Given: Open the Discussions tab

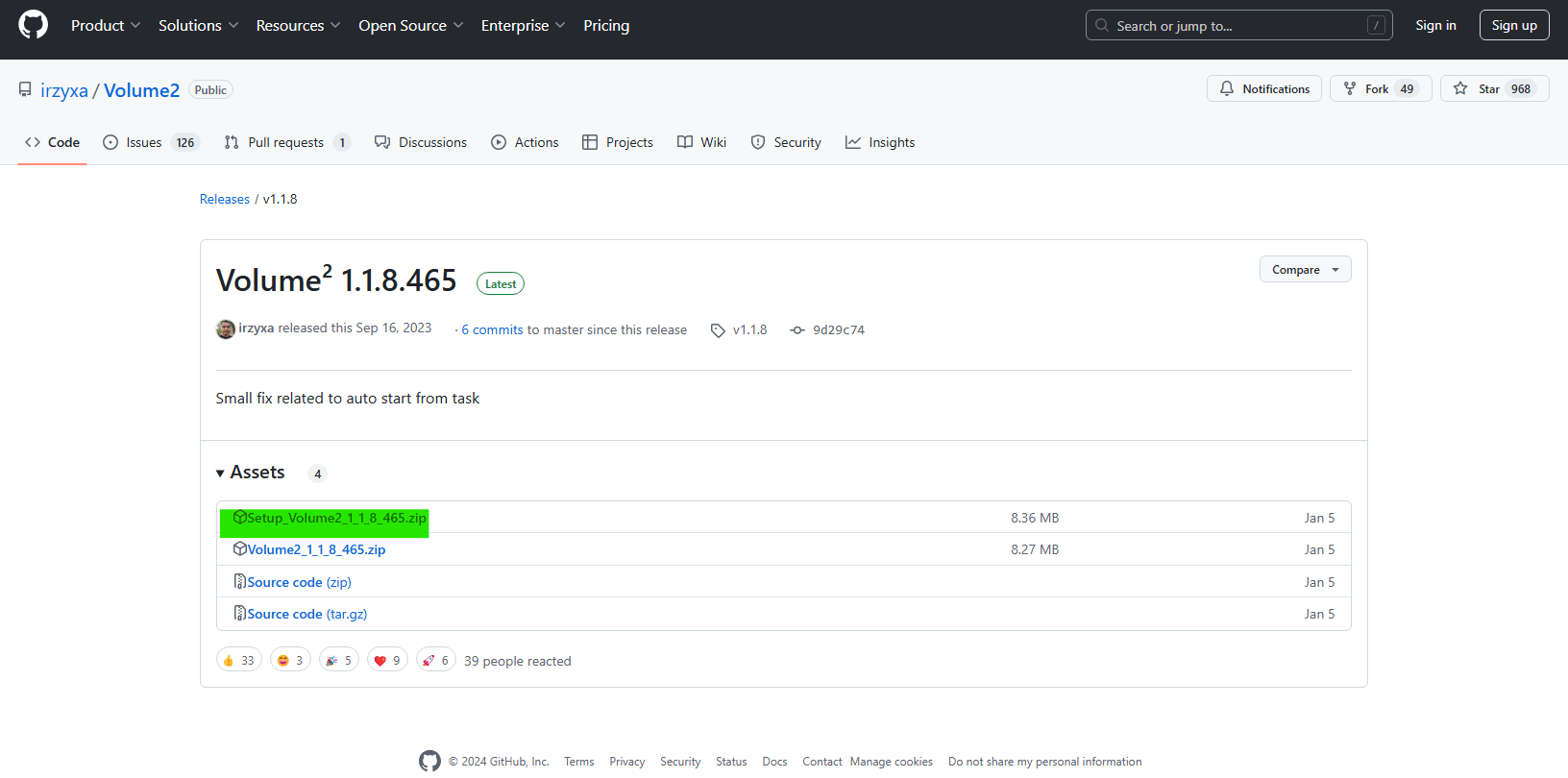Looking at the screenshot, I should (421, 142).
